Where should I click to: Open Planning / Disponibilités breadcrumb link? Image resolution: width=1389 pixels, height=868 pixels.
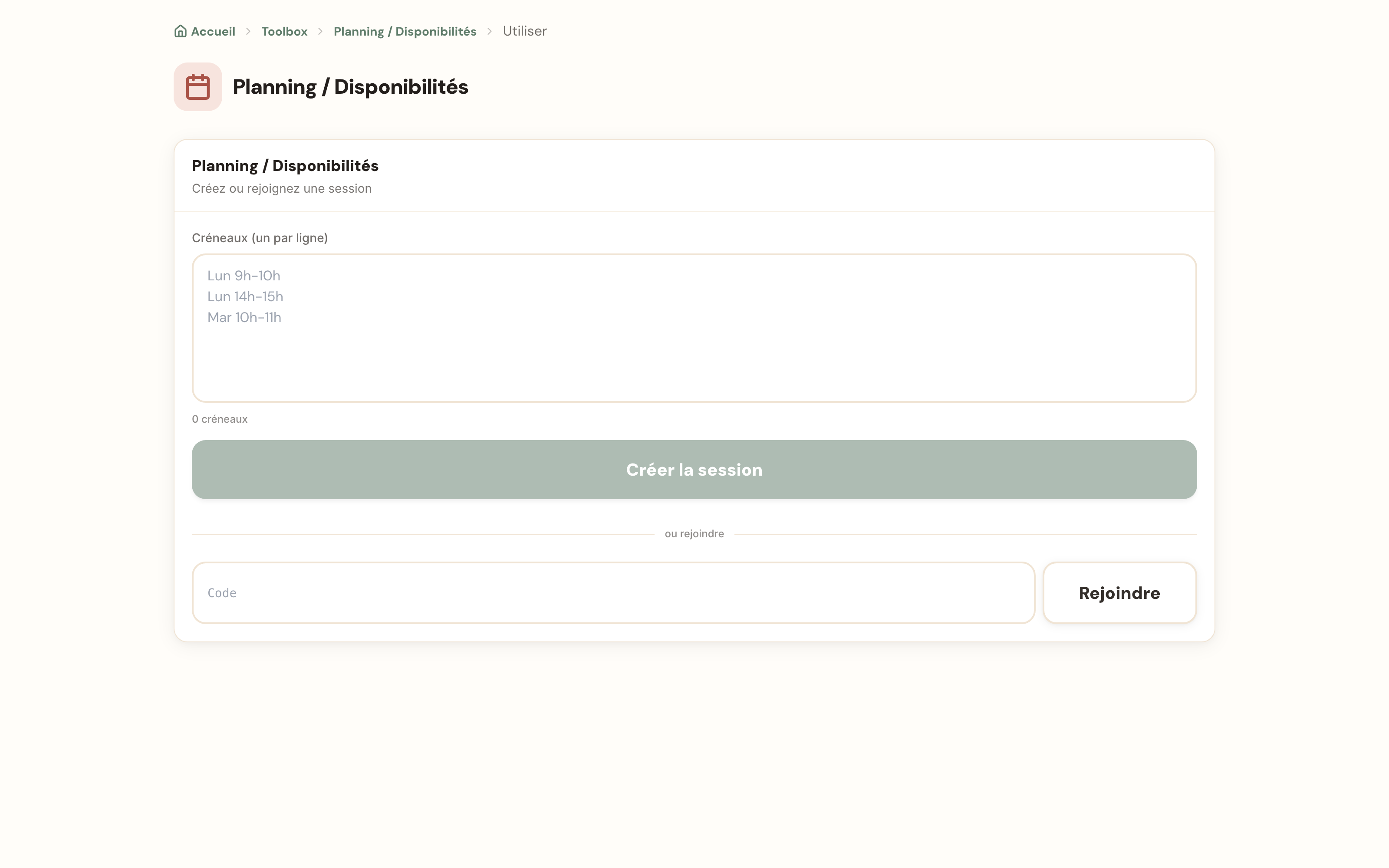[405, 32]
